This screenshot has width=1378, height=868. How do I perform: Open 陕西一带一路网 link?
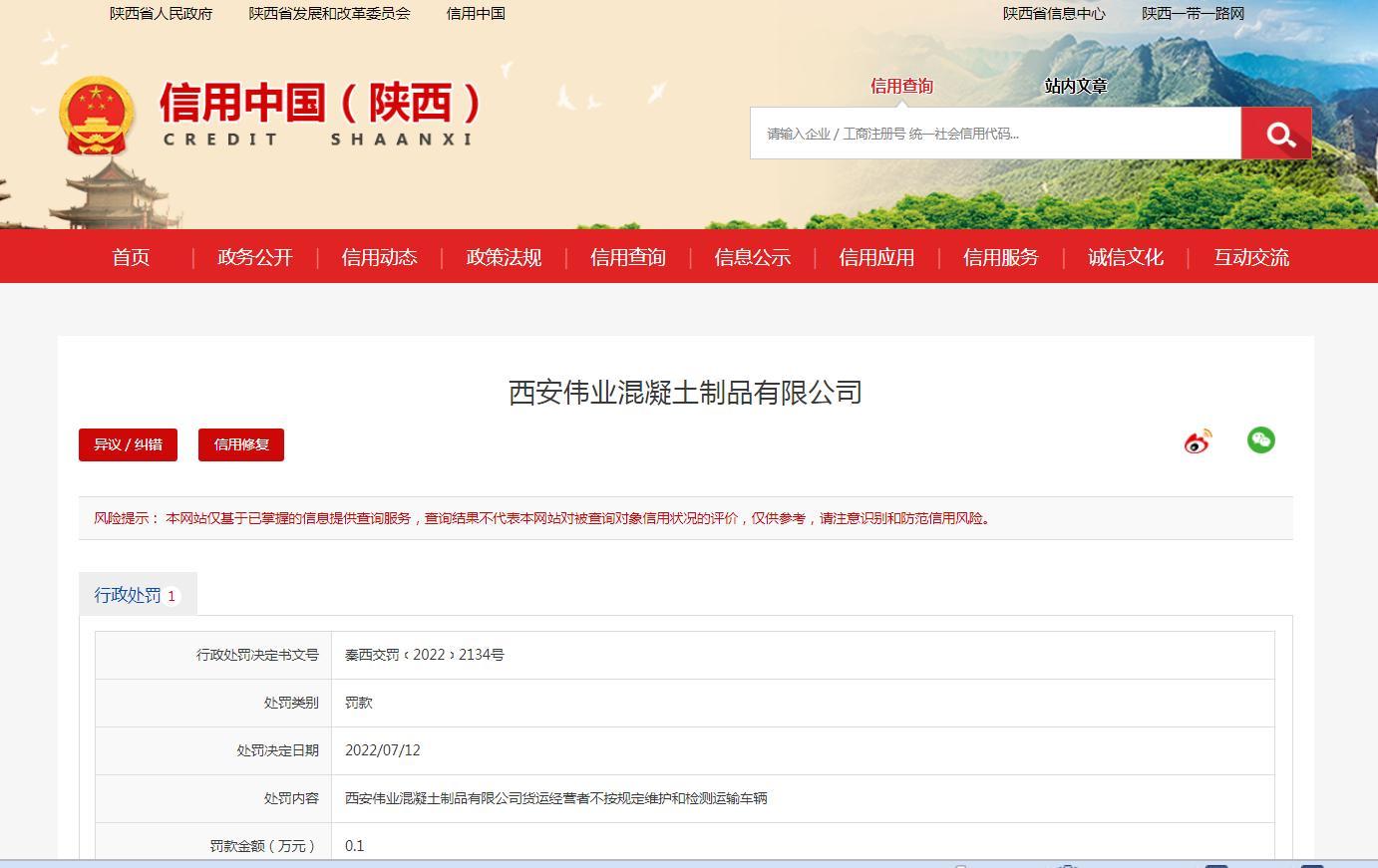tap(1193, 14)
